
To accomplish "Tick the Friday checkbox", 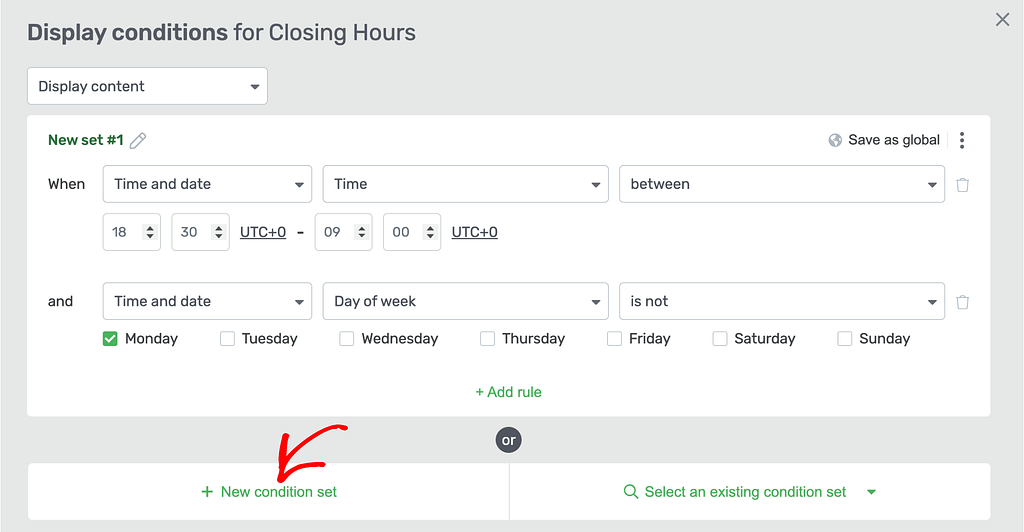I will click(x=614, y=339).
